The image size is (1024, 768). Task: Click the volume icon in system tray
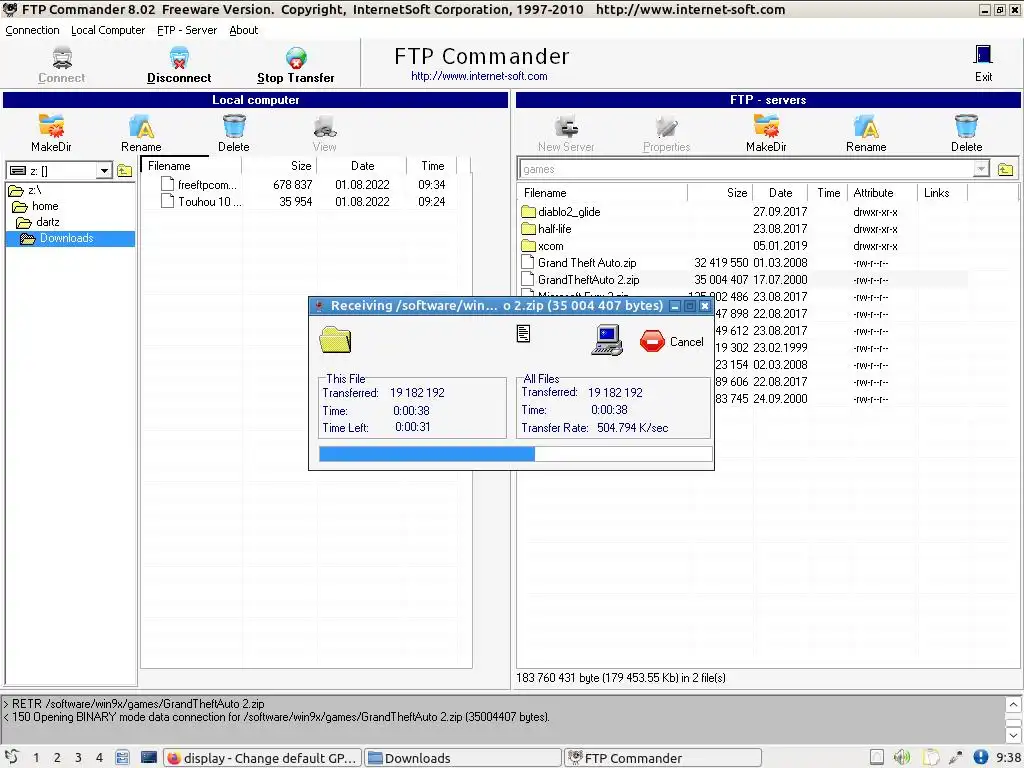tap(902, 757)
